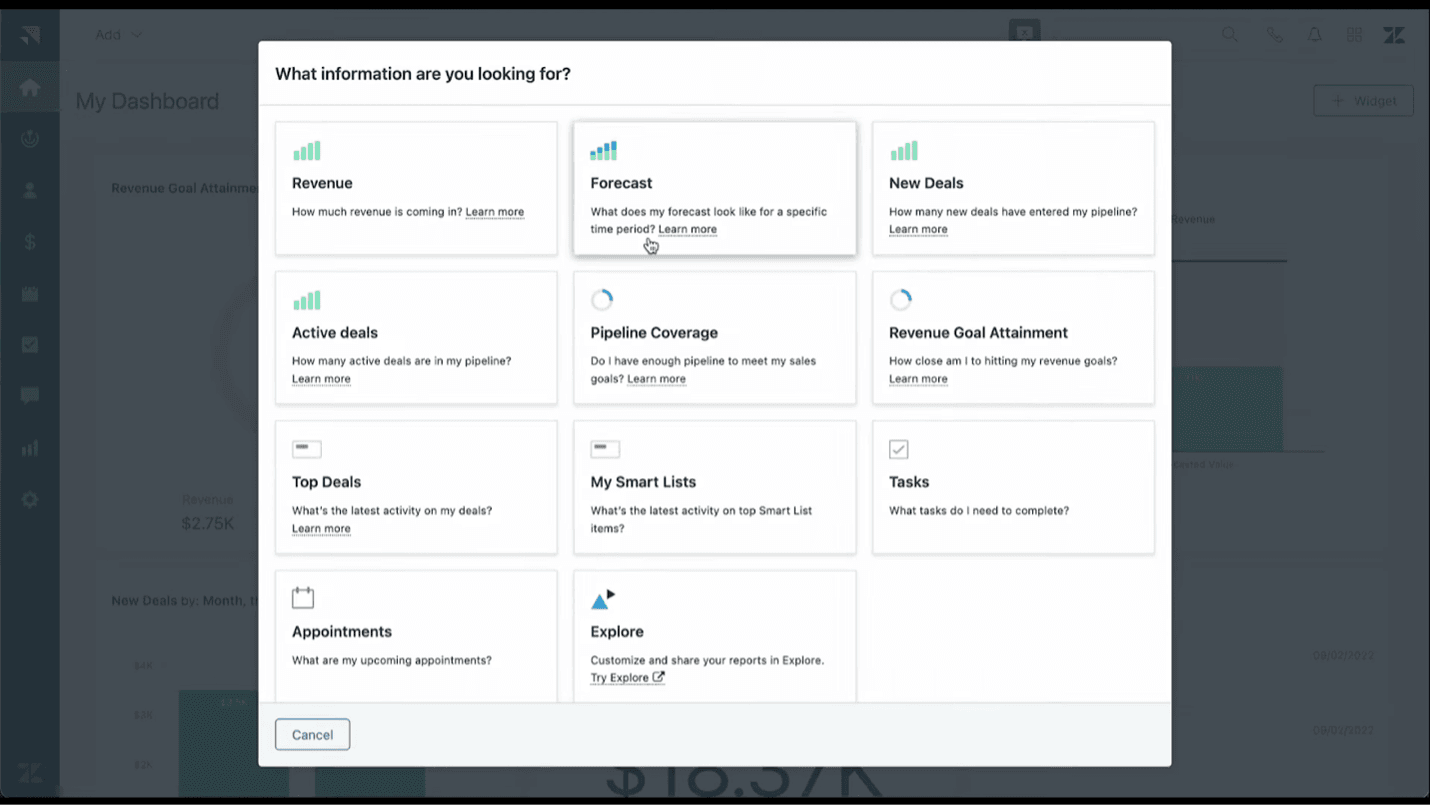Image resolution: width=1430 pixels, height=809 pixels.
Task: Follow the Try Explore external link
Action: (x=627, y=678)
